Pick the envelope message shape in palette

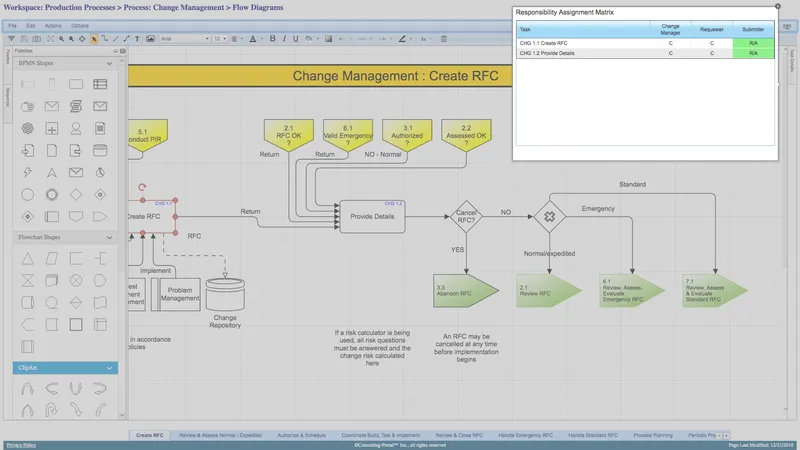pos(52,106)
